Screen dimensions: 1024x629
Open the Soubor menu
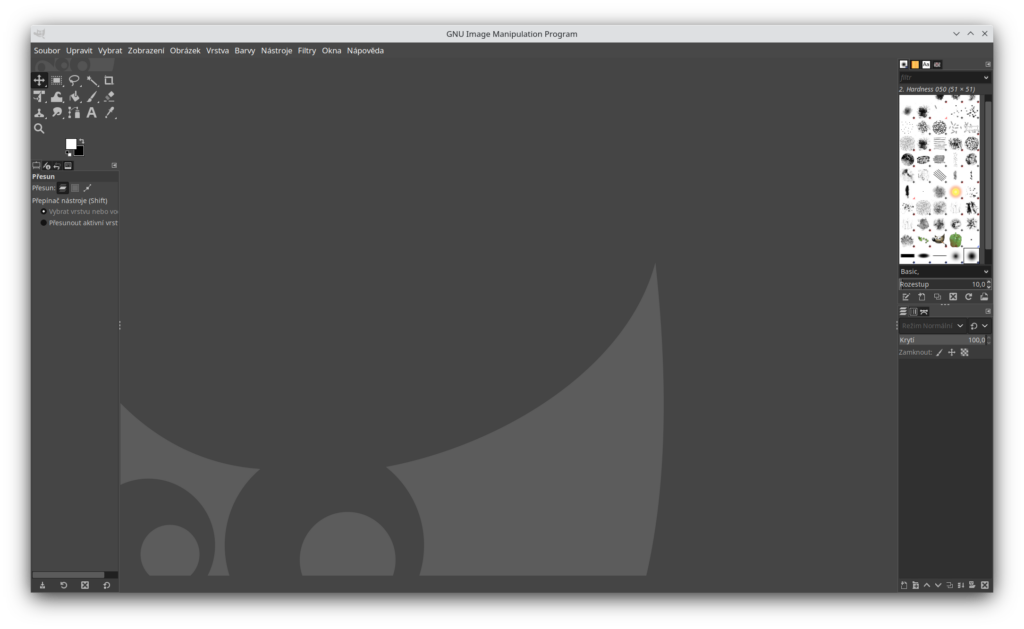[47, 50]
